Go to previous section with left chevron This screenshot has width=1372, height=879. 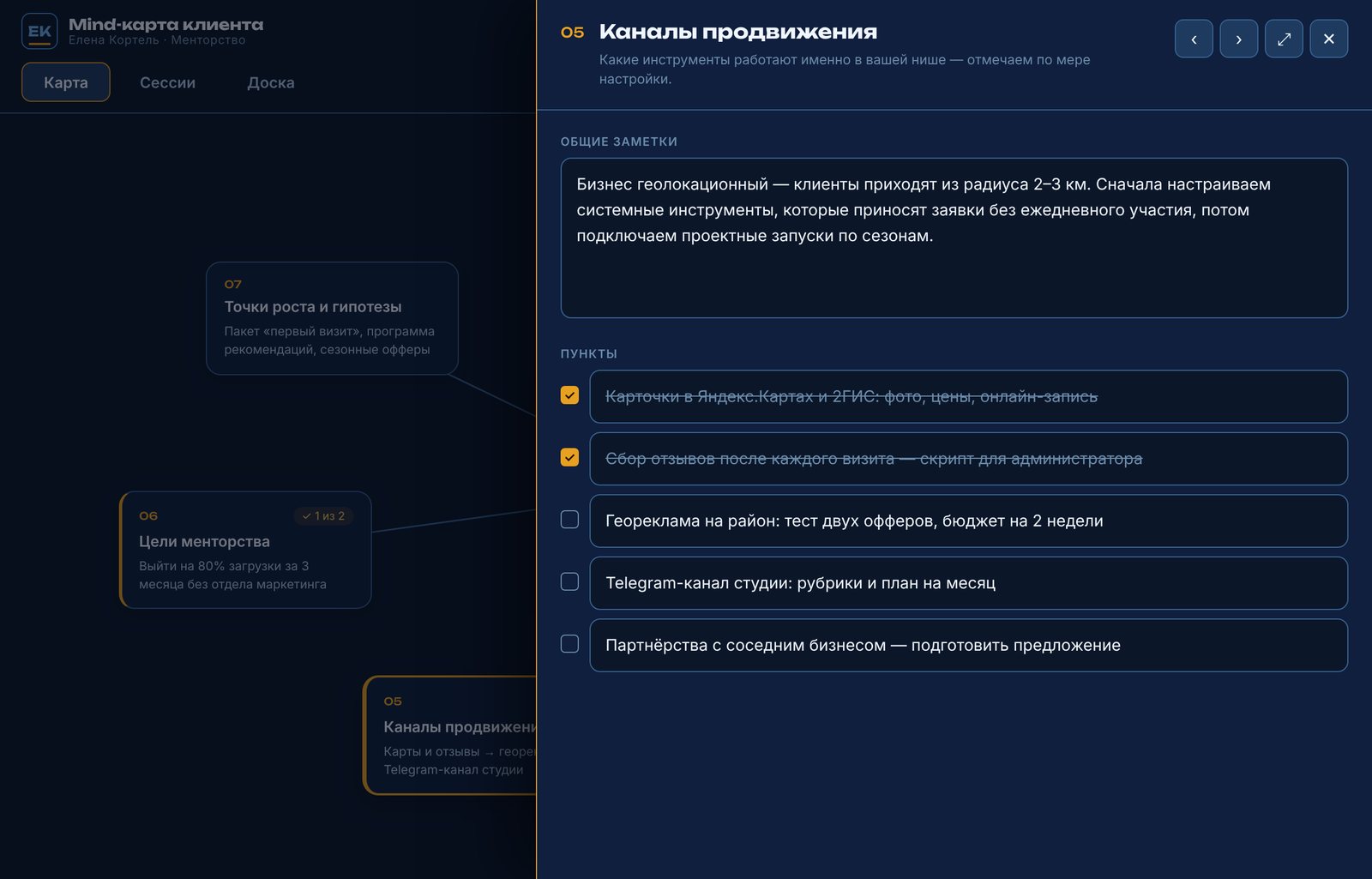(x=1194, y=39)
